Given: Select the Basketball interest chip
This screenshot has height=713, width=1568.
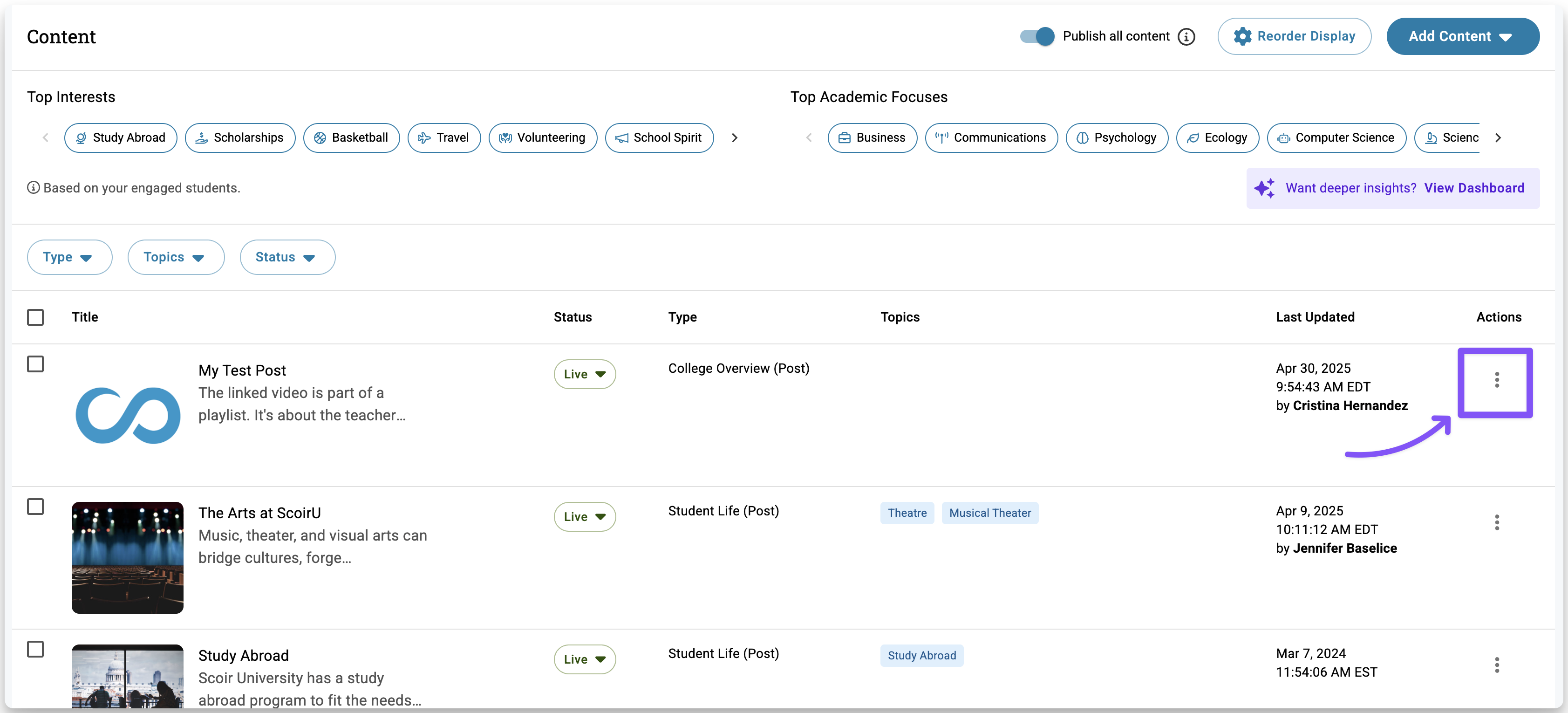Looking at the screenshot, I should click(351, 137).
